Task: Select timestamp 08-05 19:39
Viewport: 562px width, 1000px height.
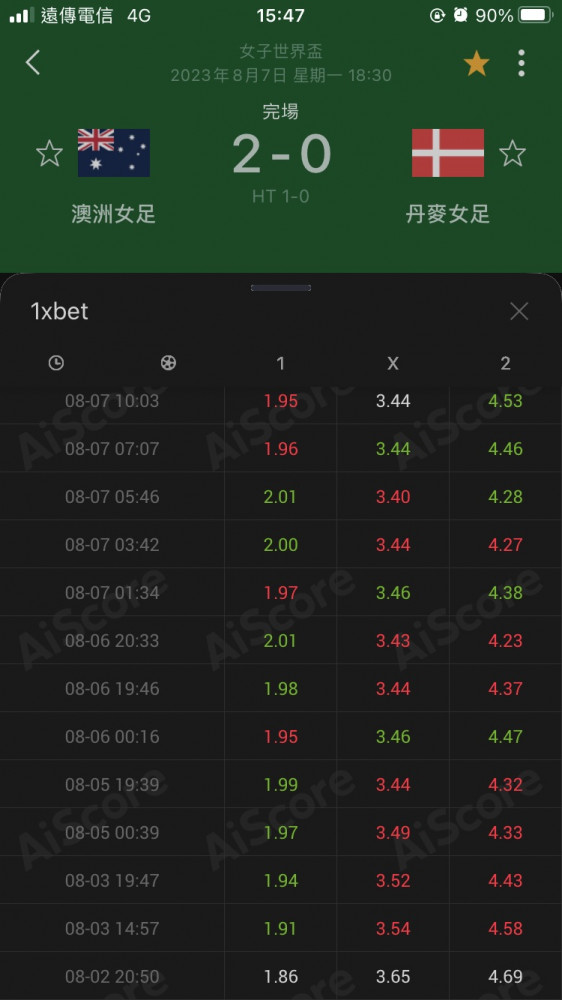Action: [x=112, y=784]
